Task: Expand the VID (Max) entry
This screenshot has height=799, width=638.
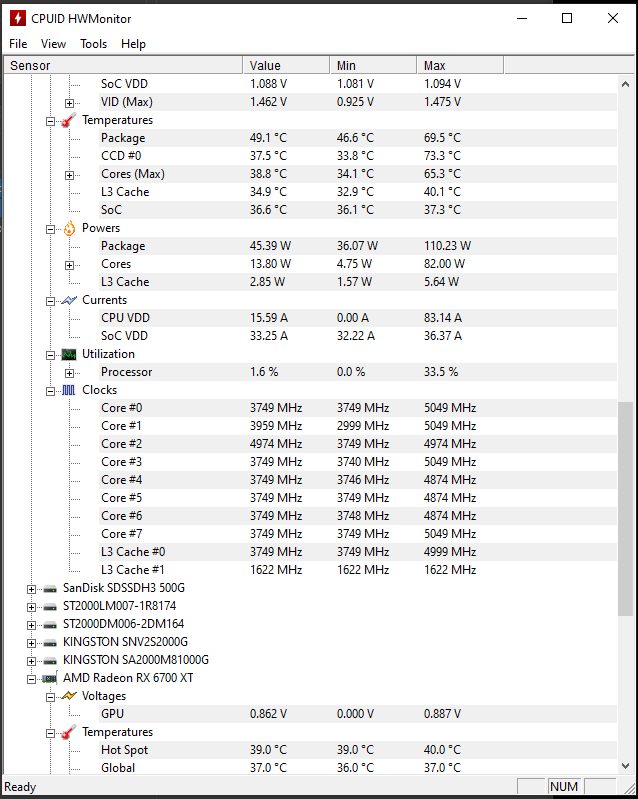Action: tap(69, 103)
